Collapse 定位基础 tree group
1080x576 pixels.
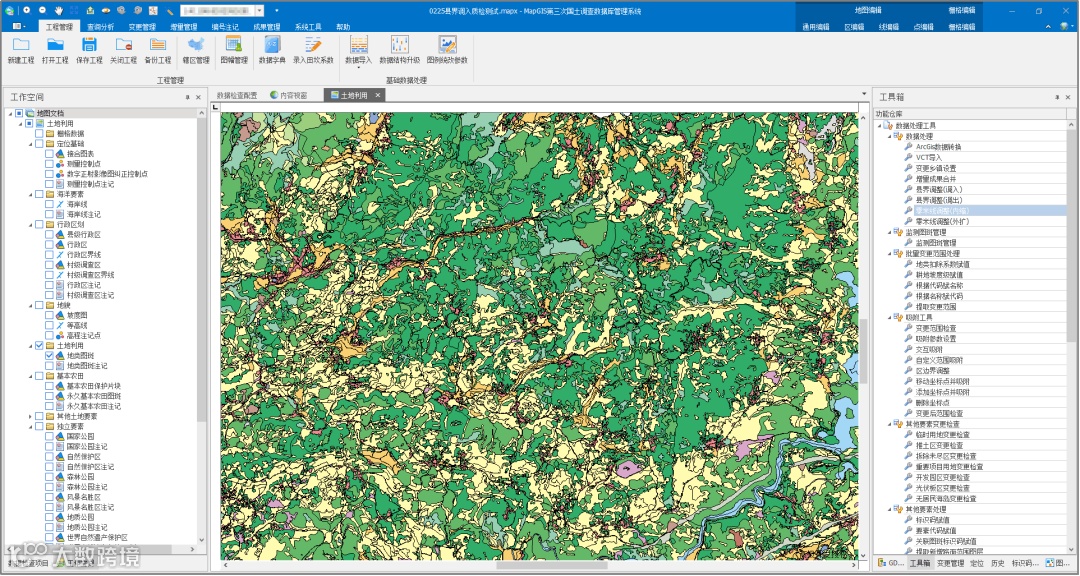click(x=30, y=144)
